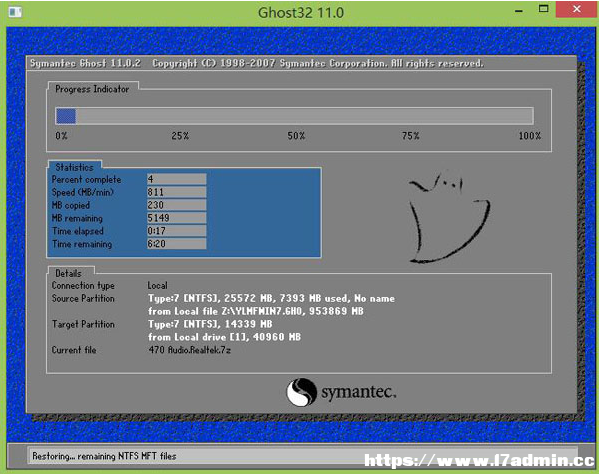
Task: Click the Local connection value
Action: (157, 285)
